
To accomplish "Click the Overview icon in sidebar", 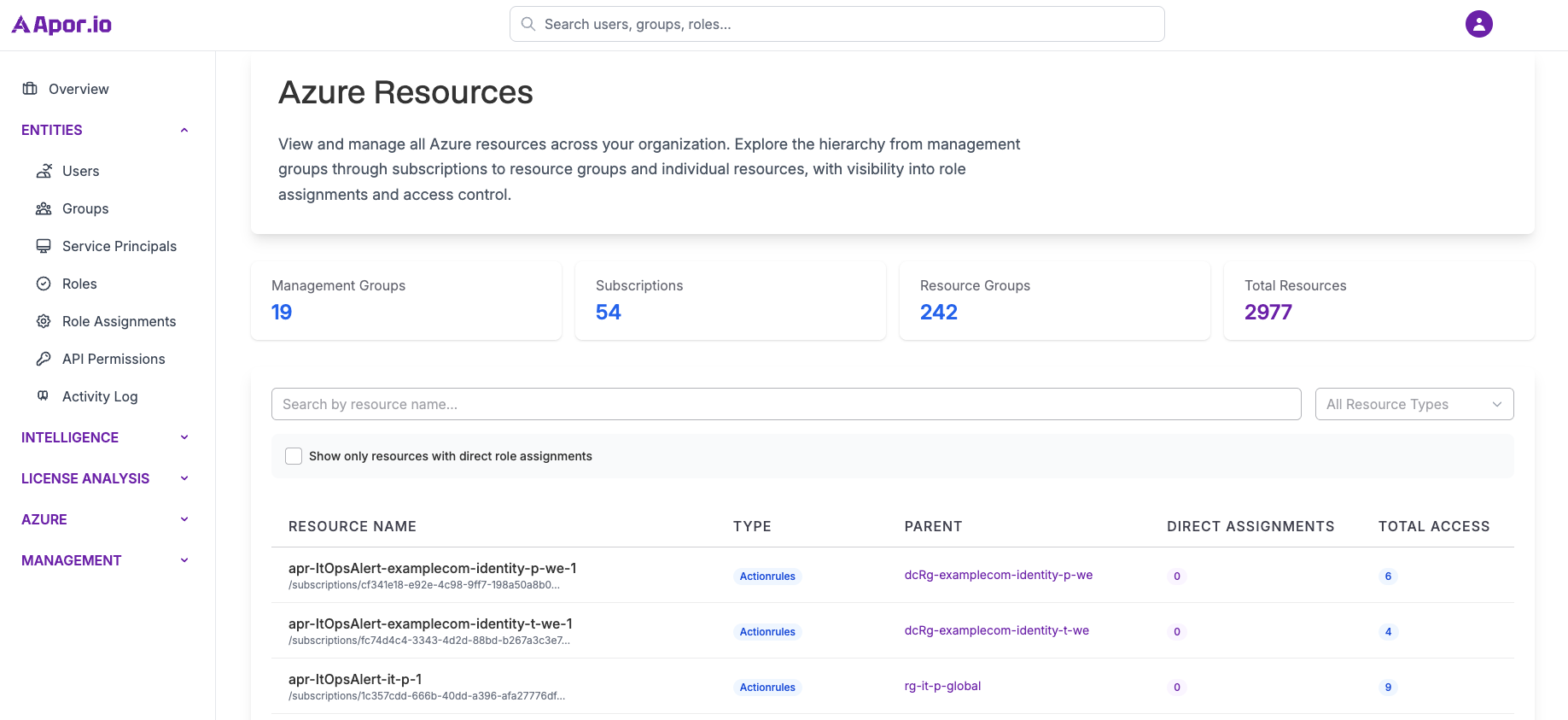I will tap(30, 89).
